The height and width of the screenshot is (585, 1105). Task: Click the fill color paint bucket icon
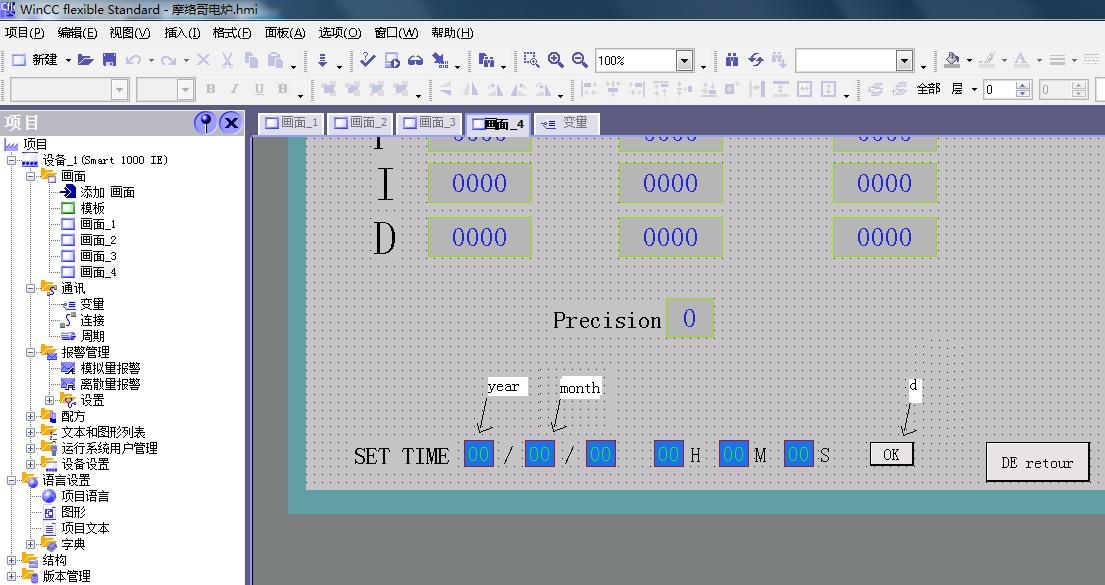pos(952,60)
